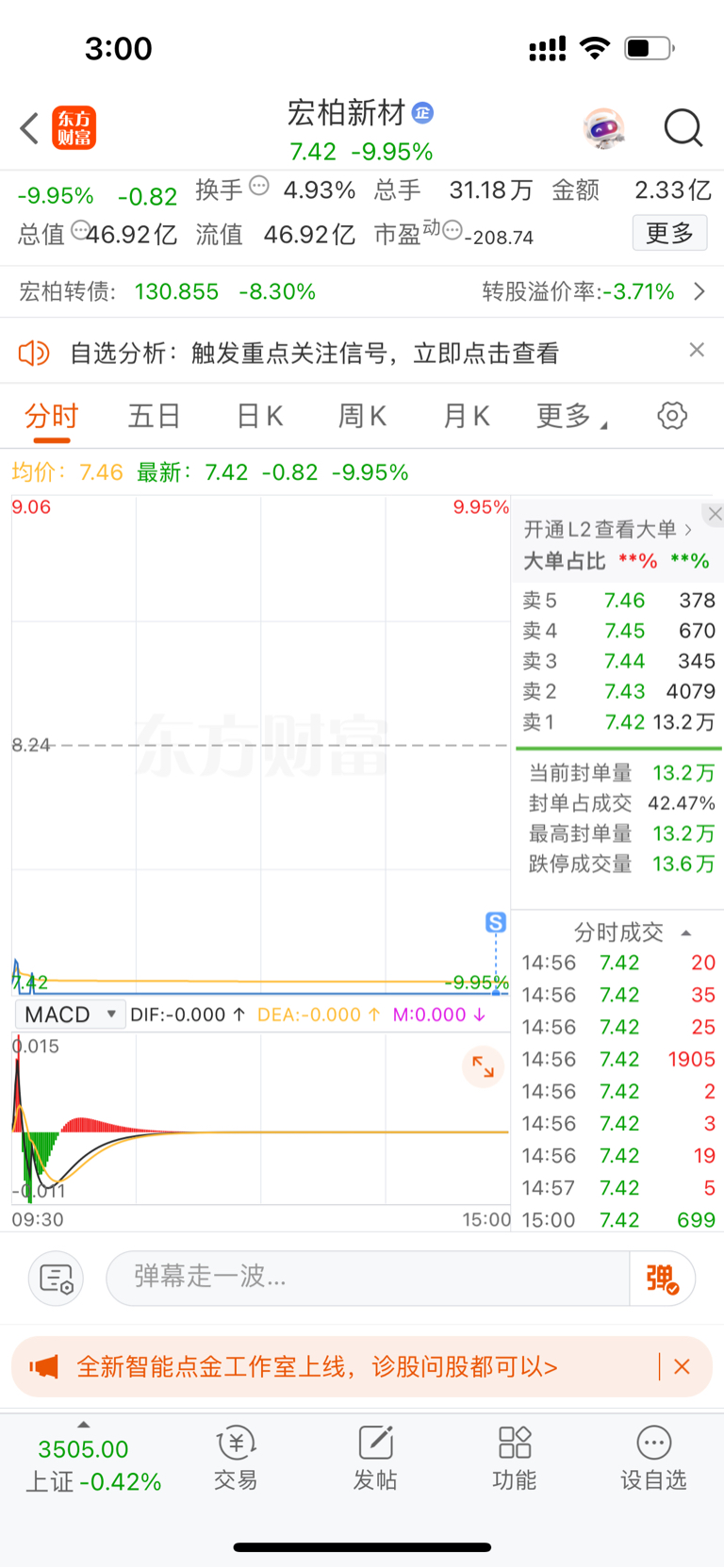Open the robot assistant avatar
The image size is (724, 1568).
click(x=604, y=128)
